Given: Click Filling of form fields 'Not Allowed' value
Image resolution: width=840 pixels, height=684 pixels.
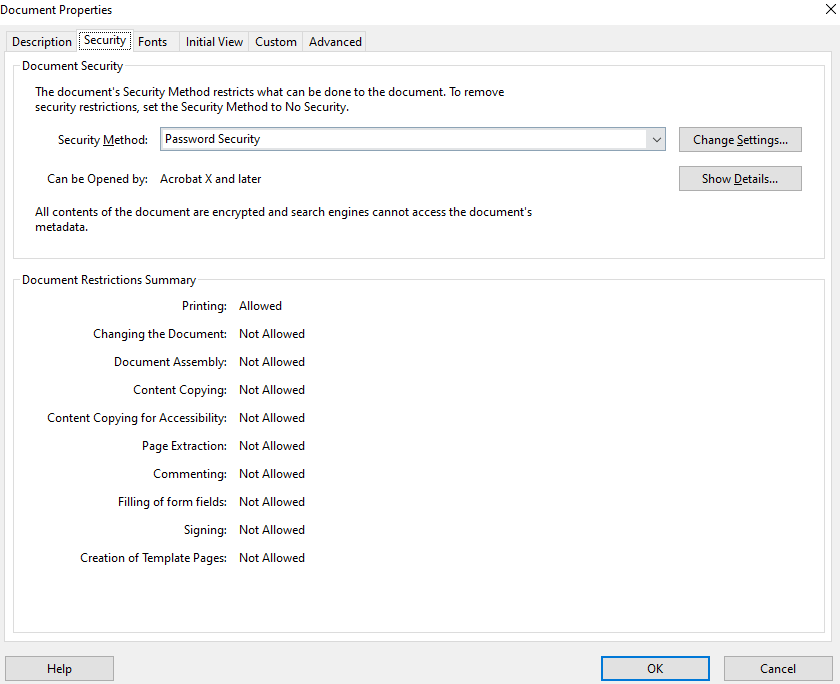Looking at the screenshot, I should click(x=272, y=502).
